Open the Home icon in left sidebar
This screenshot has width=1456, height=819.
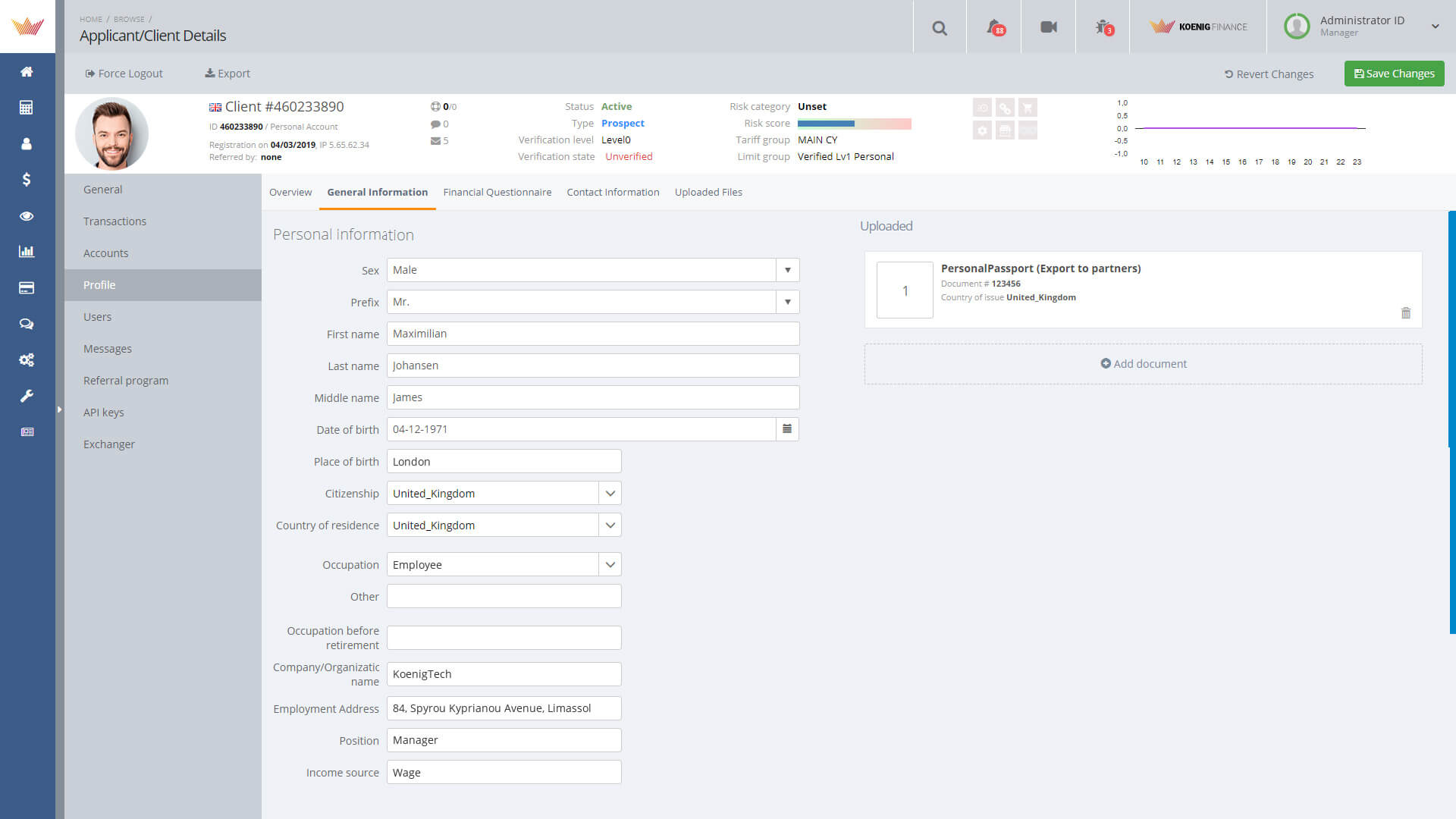click(27, 72)
